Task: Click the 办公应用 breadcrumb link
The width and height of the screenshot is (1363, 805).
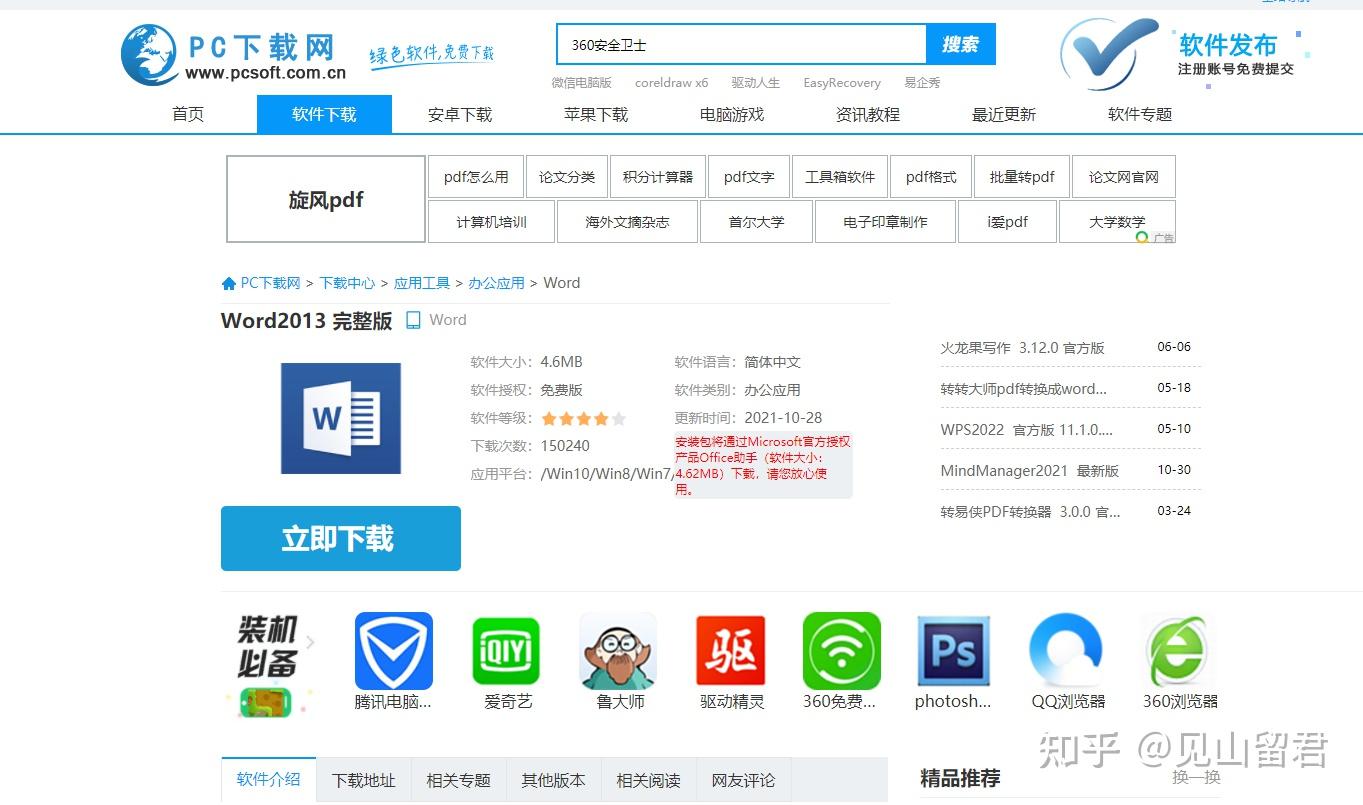Action: tap(497, 283)
